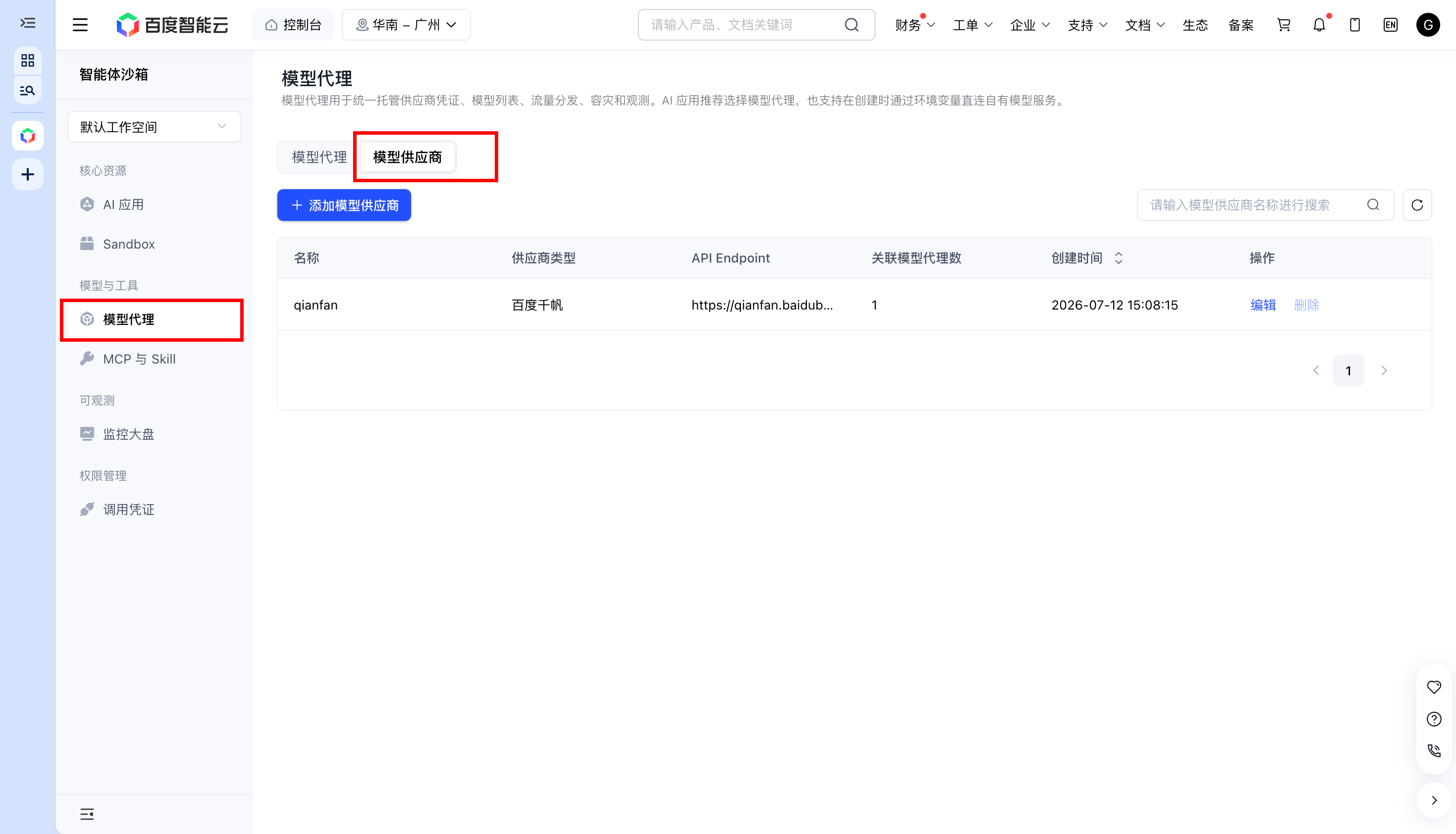Viewport: 1456px width, 834px height.
Task: Switch language with EN icon
Action: tap(1390, 25)
